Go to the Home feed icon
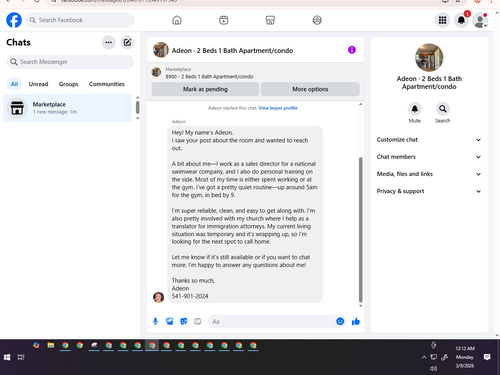500x375 pixels. (x=177, y=20)
